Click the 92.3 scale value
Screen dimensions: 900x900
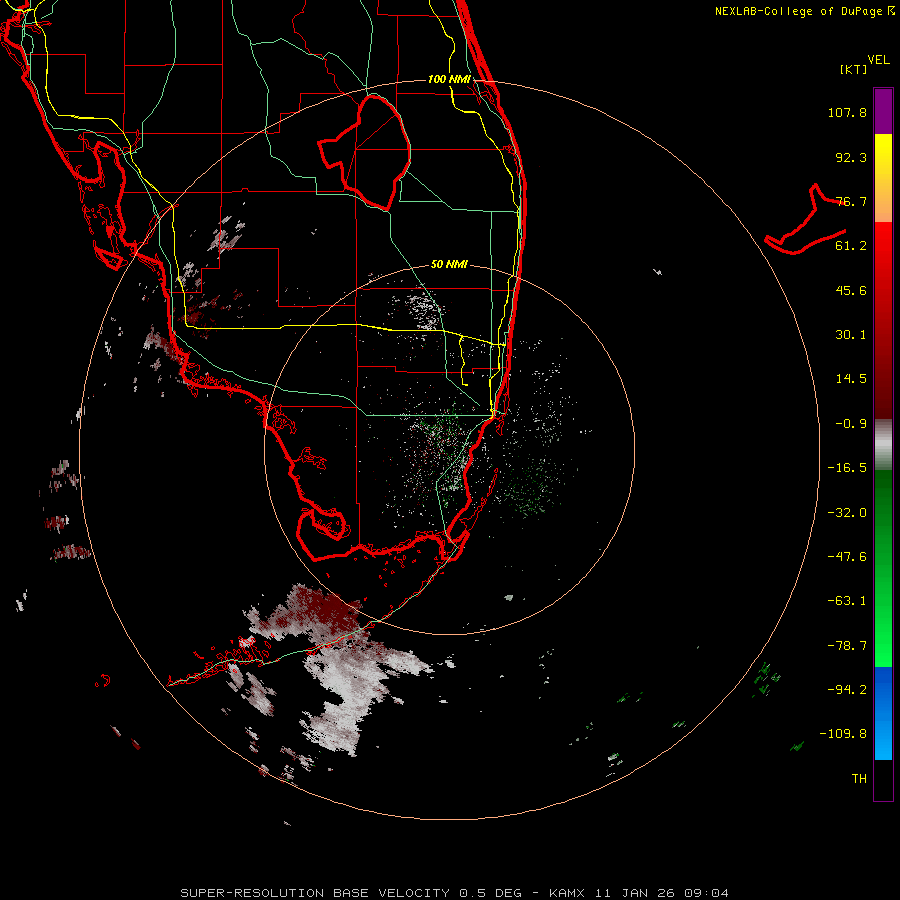click(851, 157)
